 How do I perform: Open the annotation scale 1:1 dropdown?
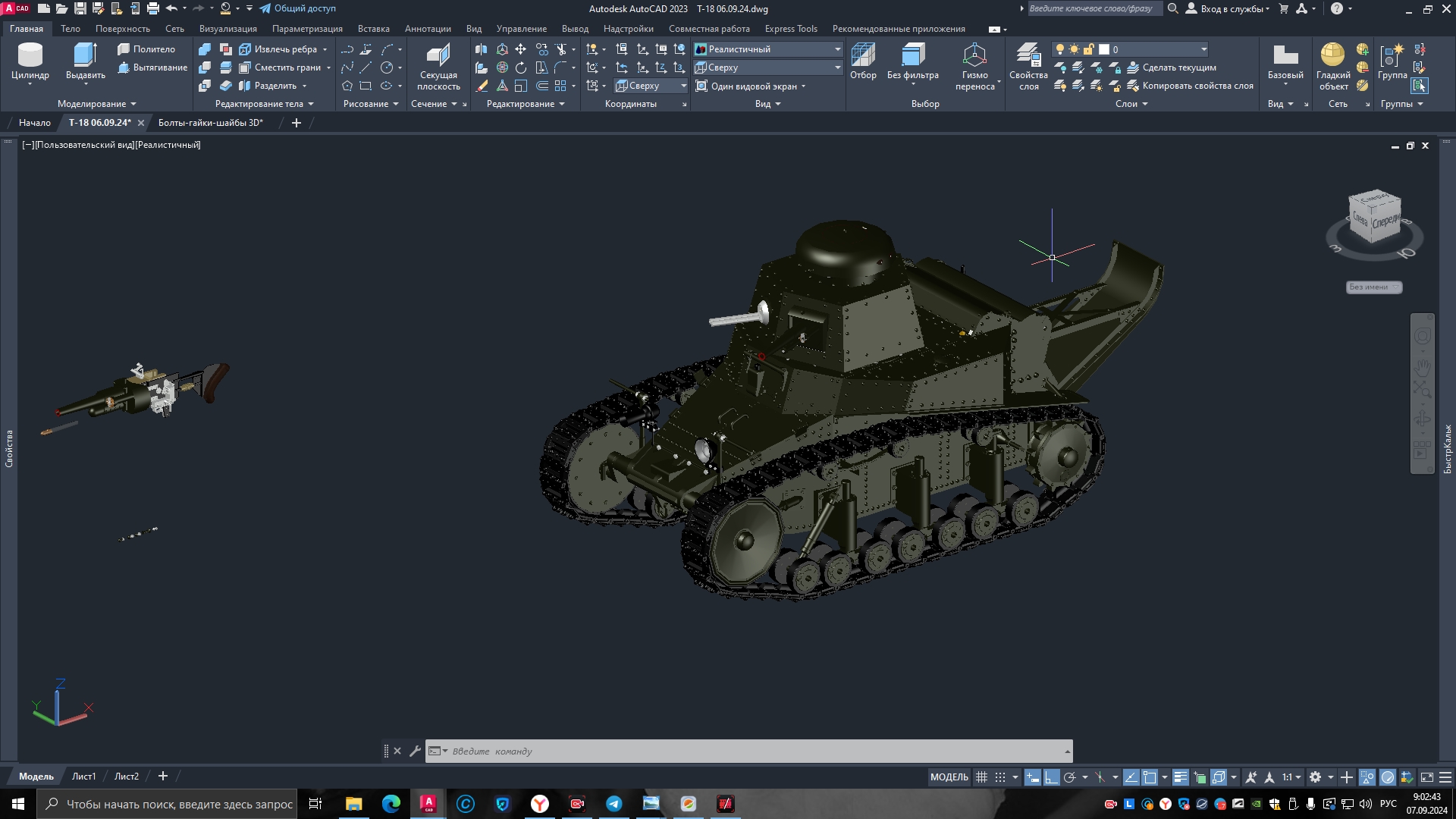coord(1291,777)
